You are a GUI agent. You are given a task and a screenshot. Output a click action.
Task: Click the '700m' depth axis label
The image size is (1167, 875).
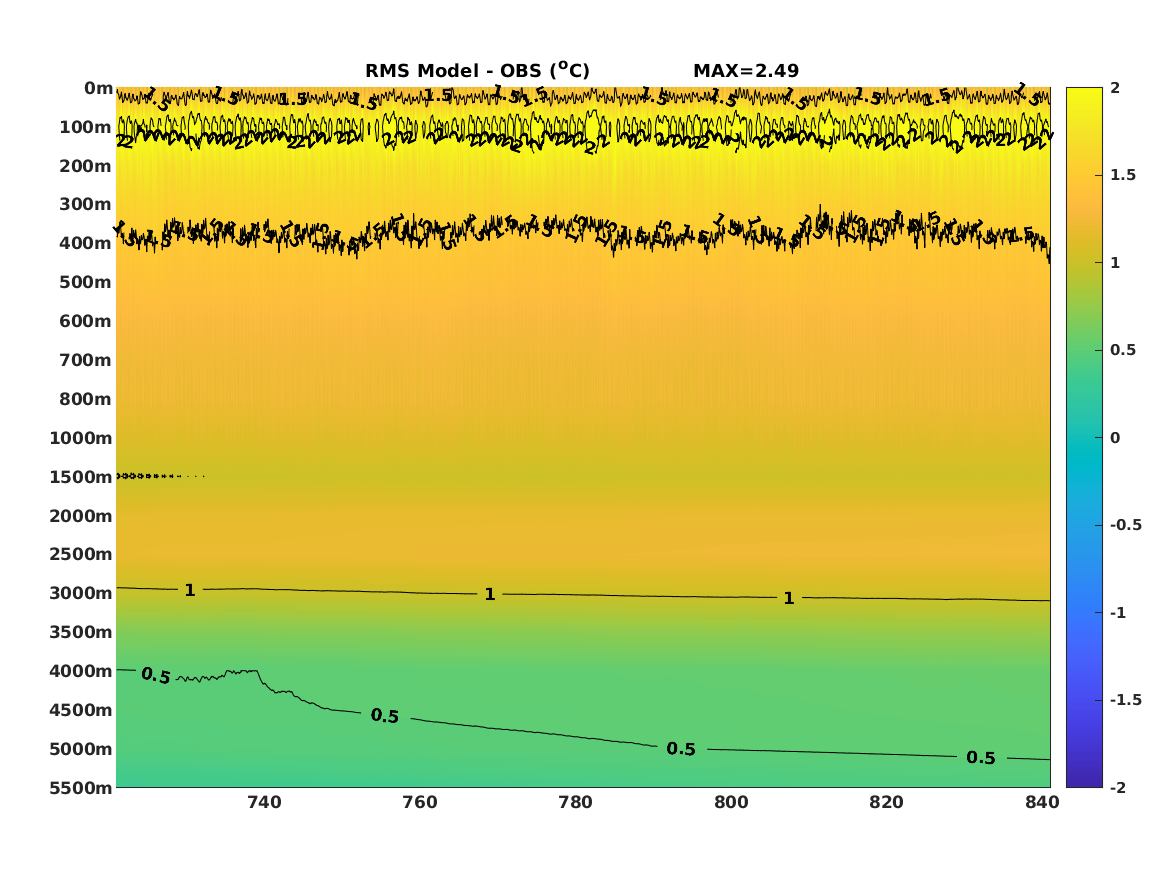pos(86,360)
